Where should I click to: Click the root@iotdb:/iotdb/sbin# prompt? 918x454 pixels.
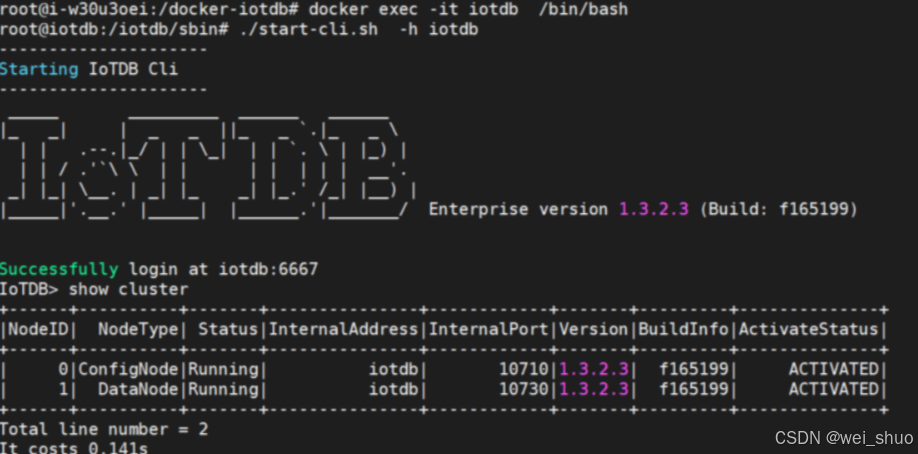tap(114, 29)
